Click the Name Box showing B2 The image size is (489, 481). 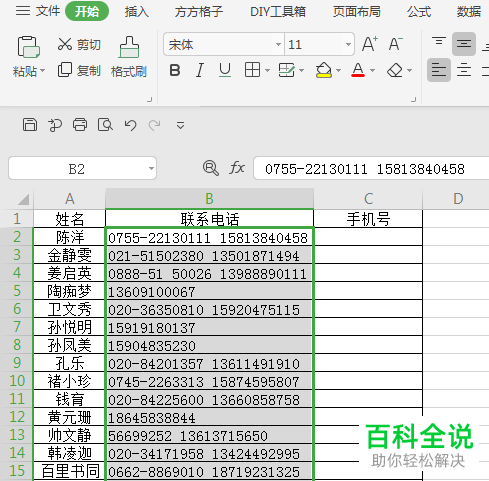point(82,168)
